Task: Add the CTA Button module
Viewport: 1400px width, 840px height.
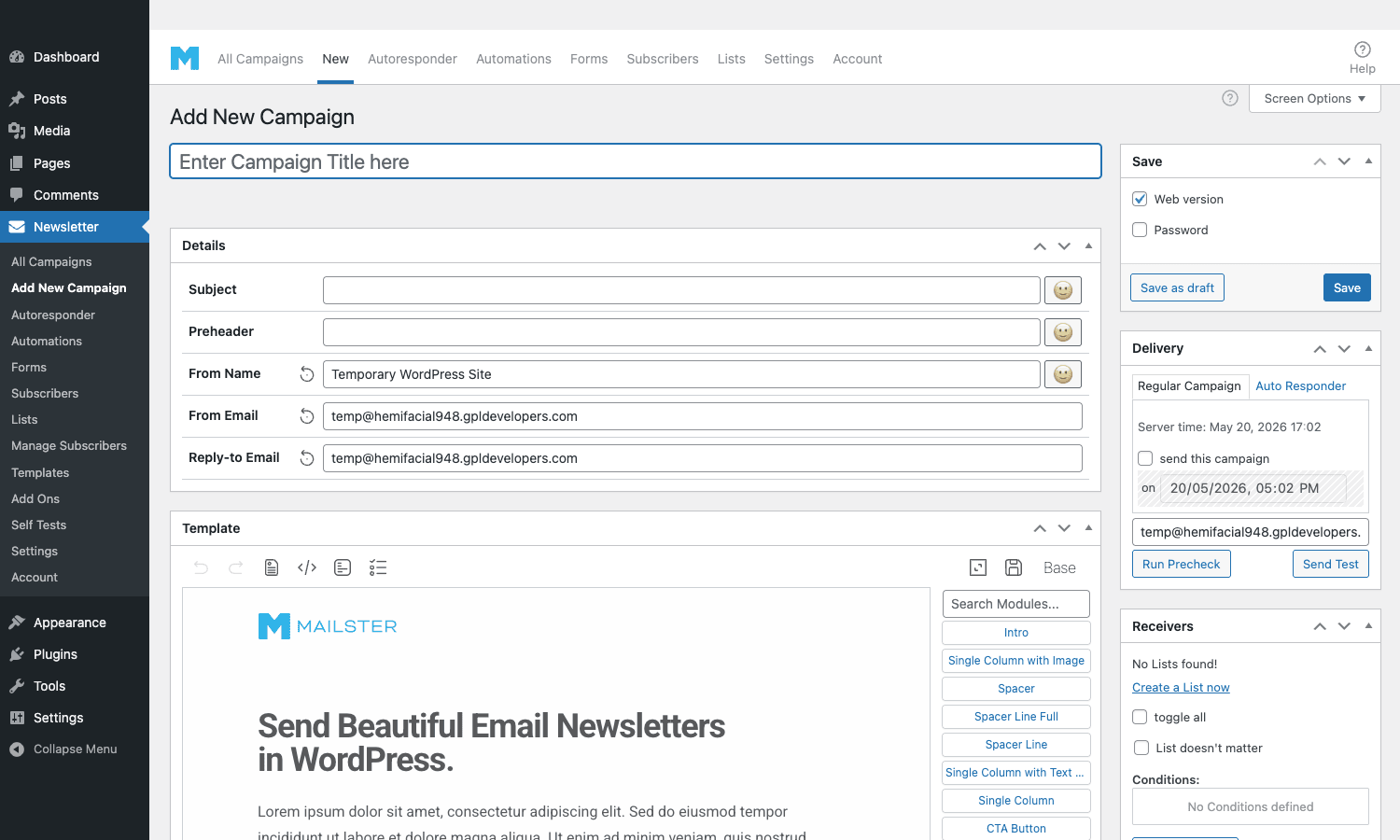Action: [1016, 829]
